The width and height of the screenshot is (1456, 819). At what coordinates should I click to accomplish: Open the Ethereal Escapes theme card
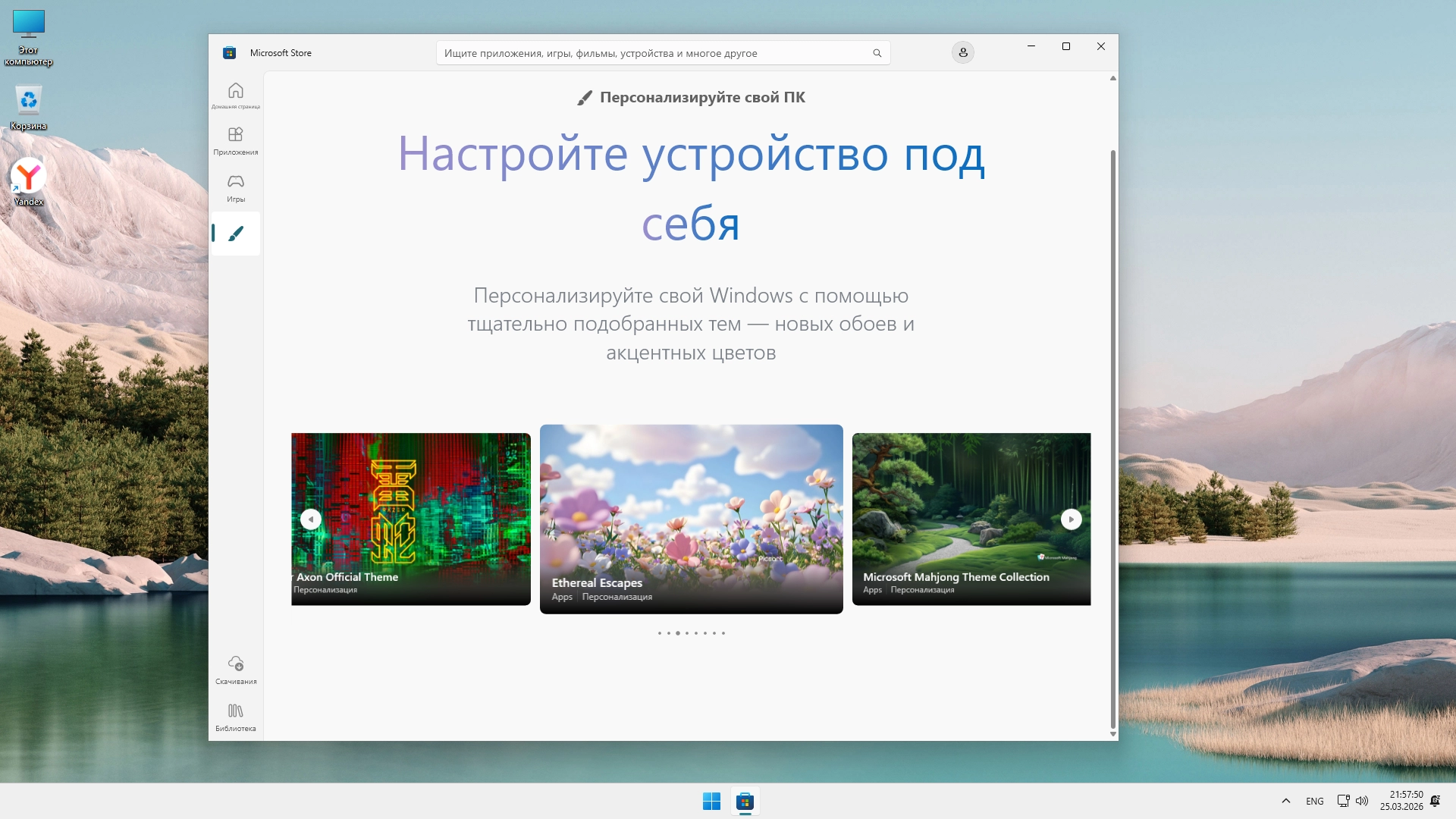click(691, 519)
